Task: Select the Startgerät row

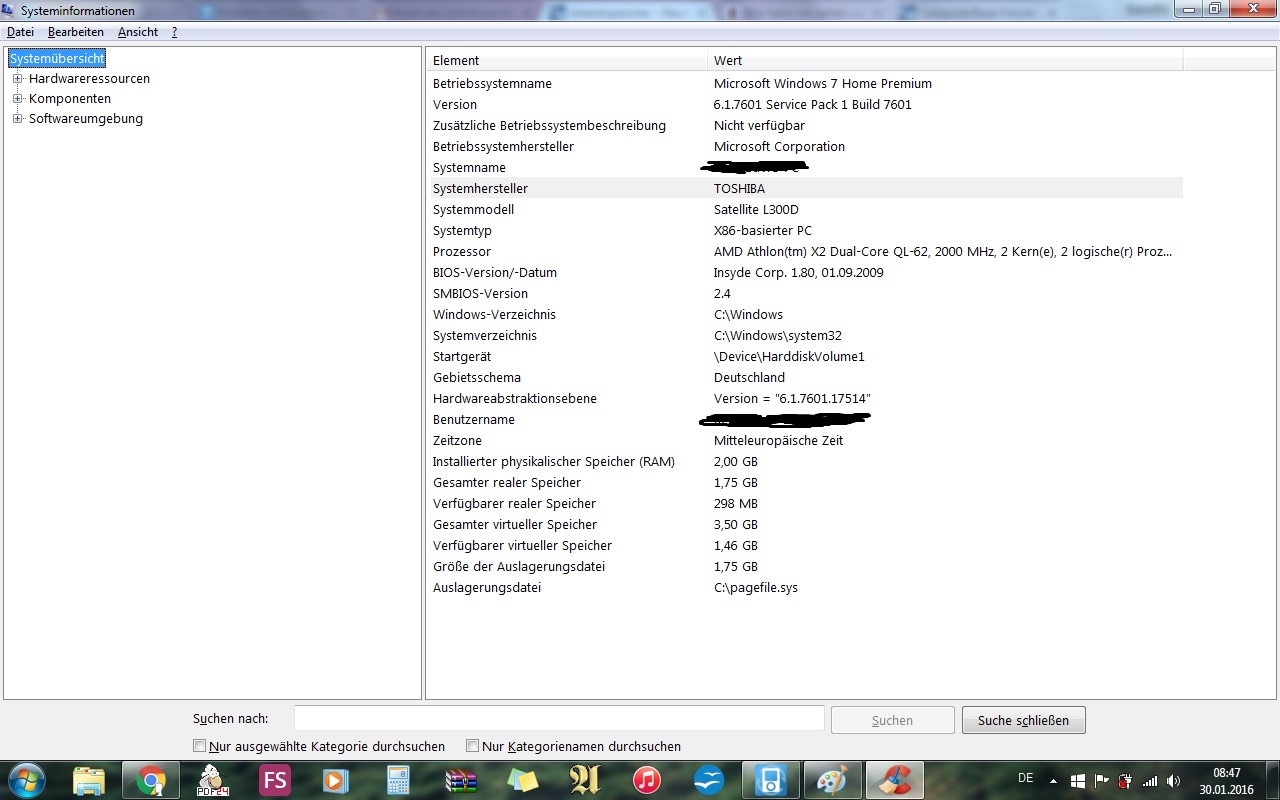Action: pos(804,356)
